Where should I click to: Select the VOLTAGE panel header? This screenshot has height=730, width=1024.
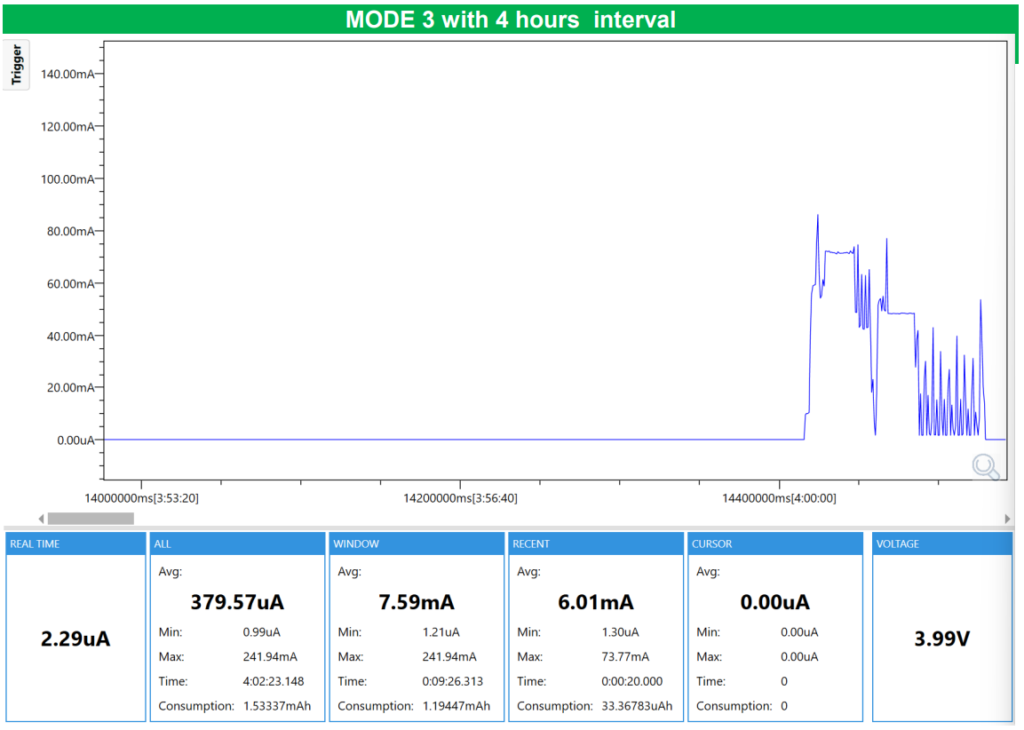(x=941, y=544)
